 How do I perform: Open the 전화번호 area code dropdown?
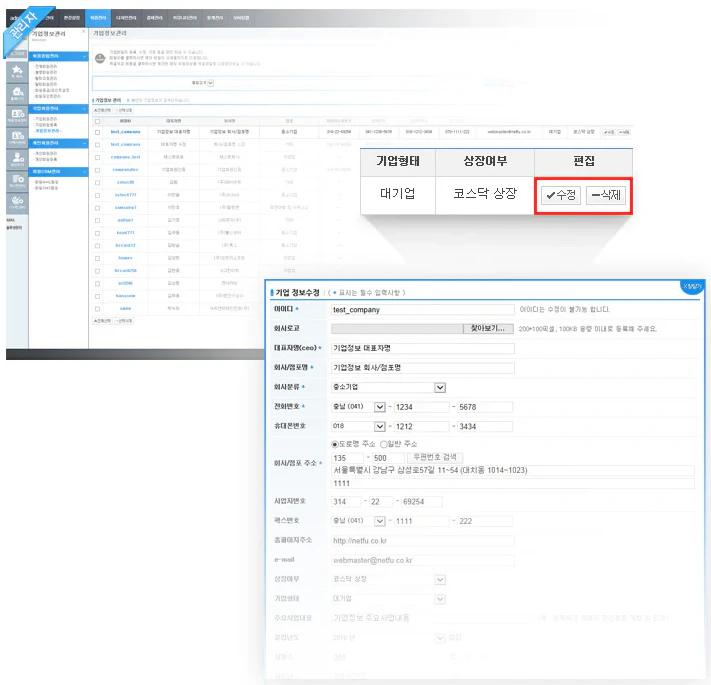[x=379, y=406]
